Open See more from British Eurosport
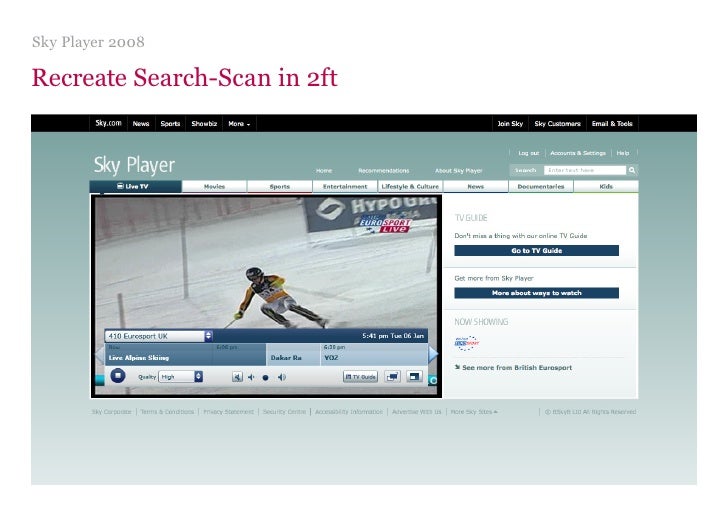Image resolution: width=728 pixels, height=515 pixels. click(x=514, y=367)
